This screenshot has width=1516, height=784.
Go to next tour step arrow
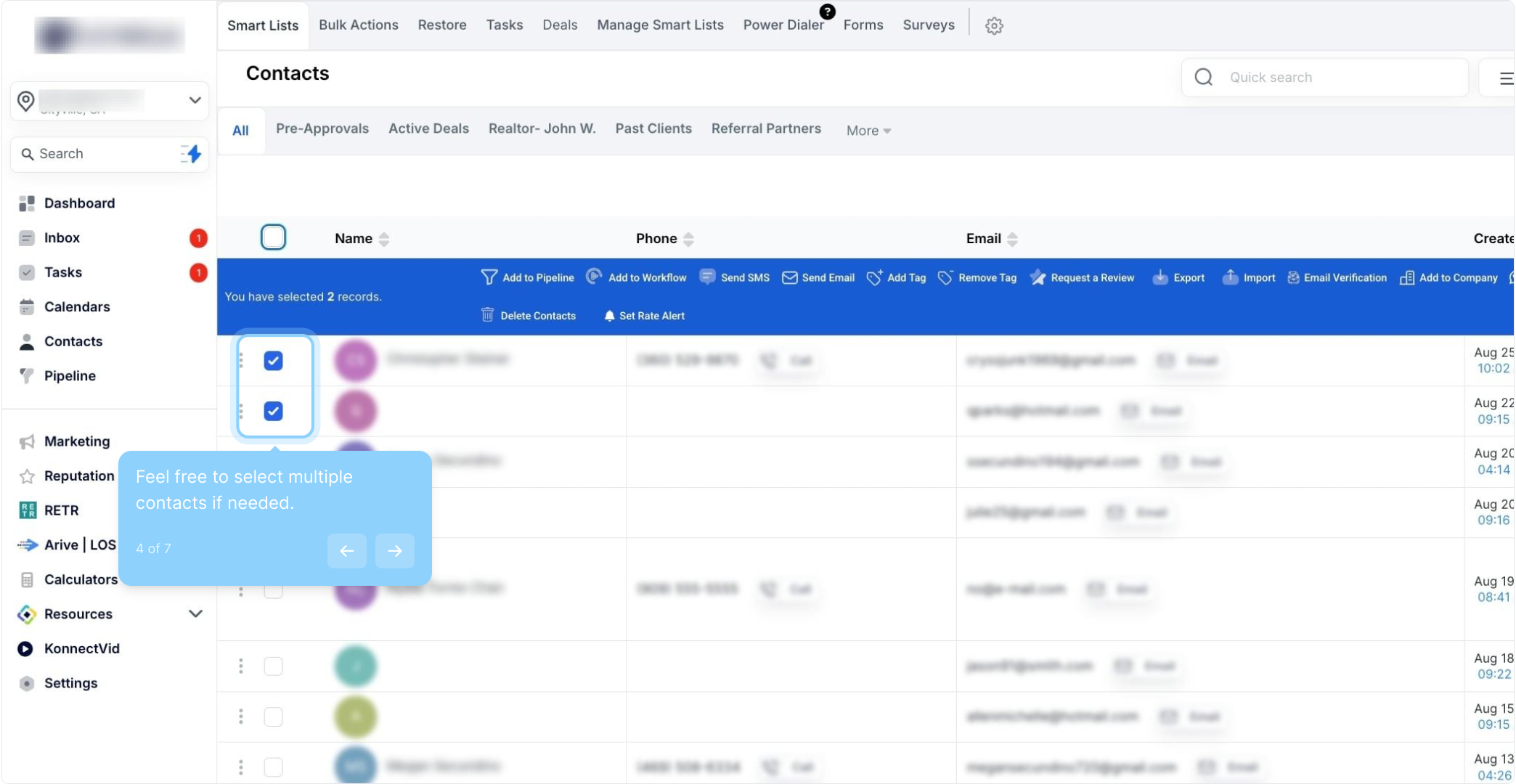click(394, 550)
